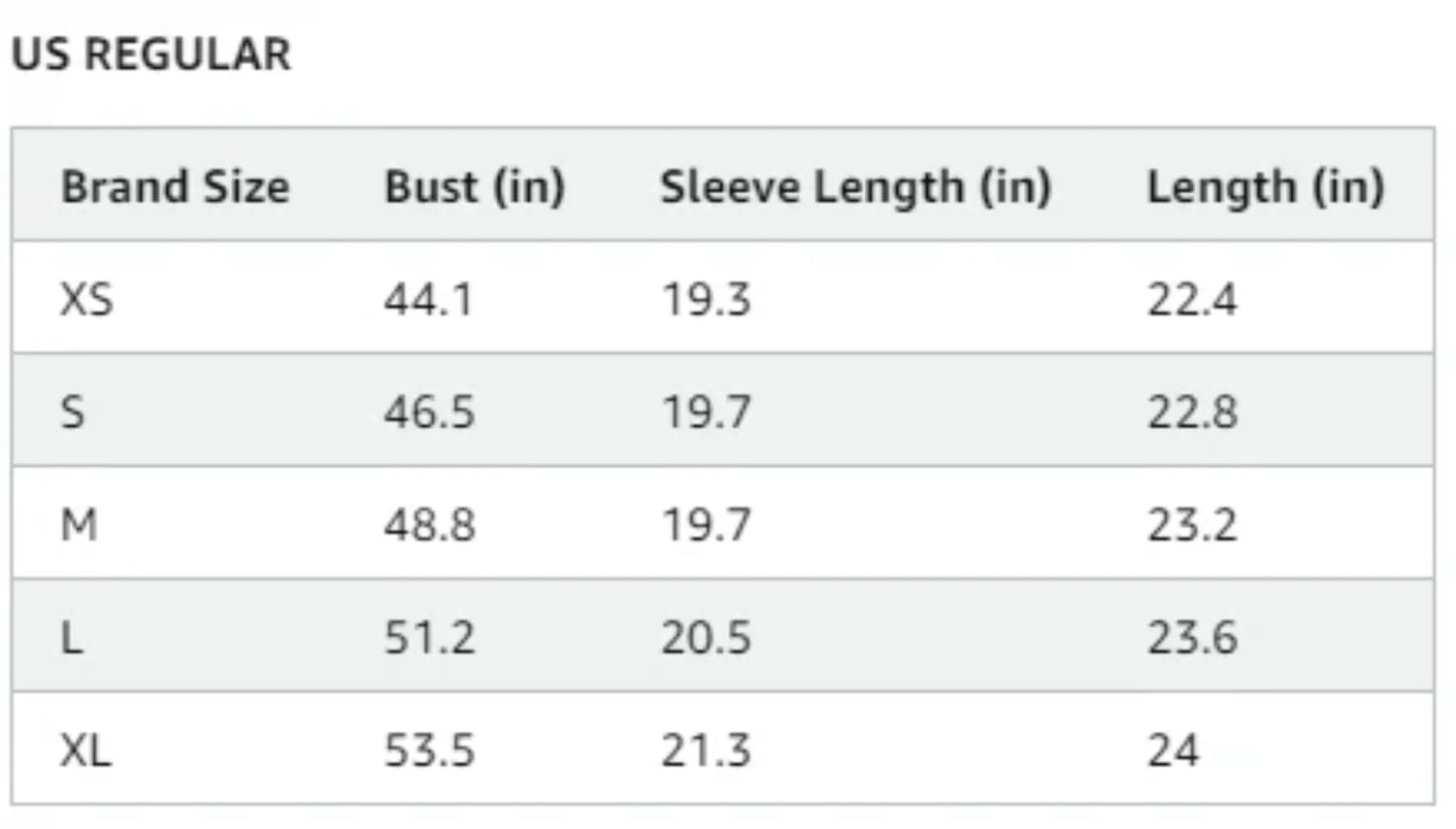
Task: Click sleeve length value 20.5
Action: tap(707, 638)
